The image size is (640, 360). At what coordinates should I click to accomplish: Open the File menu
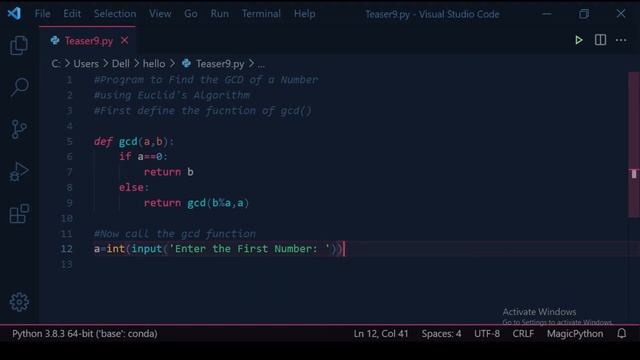pos(42,14)
